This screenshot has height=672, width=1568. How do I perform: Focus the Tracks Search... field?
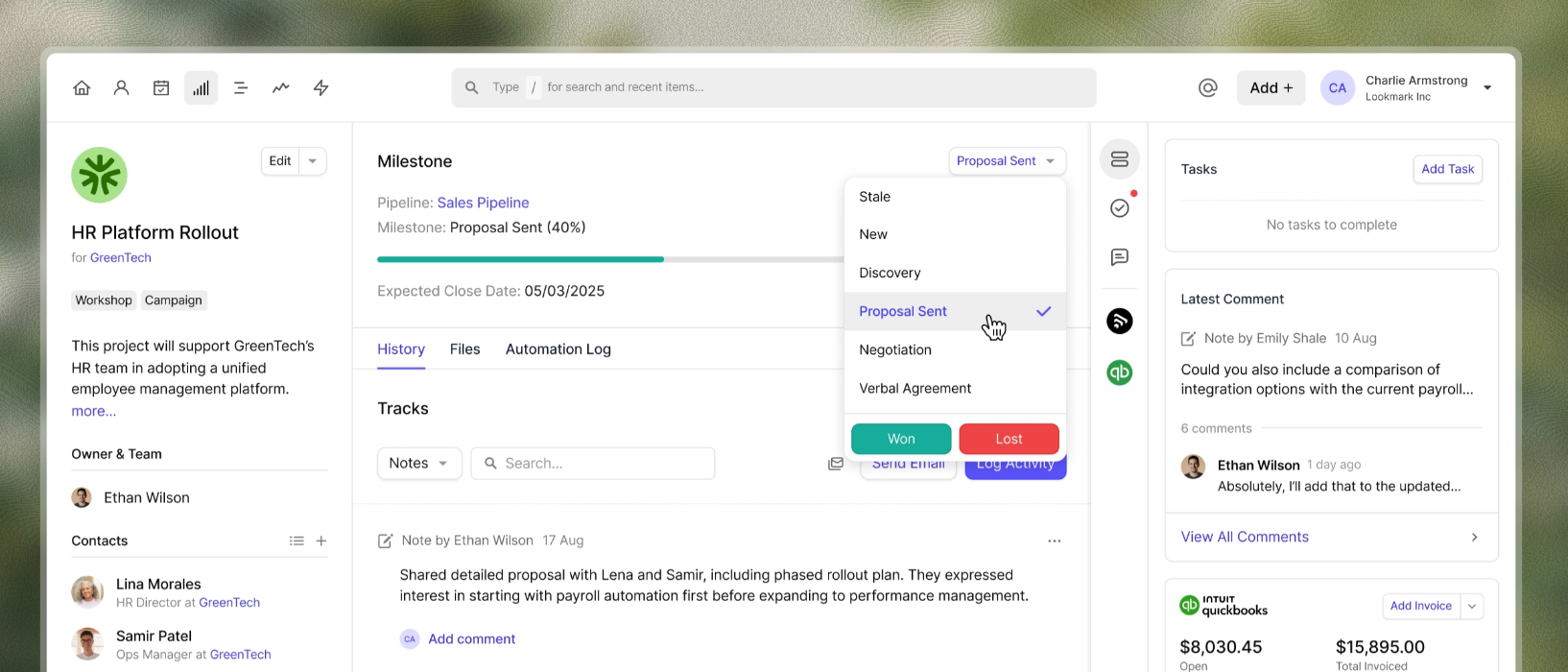593,463
